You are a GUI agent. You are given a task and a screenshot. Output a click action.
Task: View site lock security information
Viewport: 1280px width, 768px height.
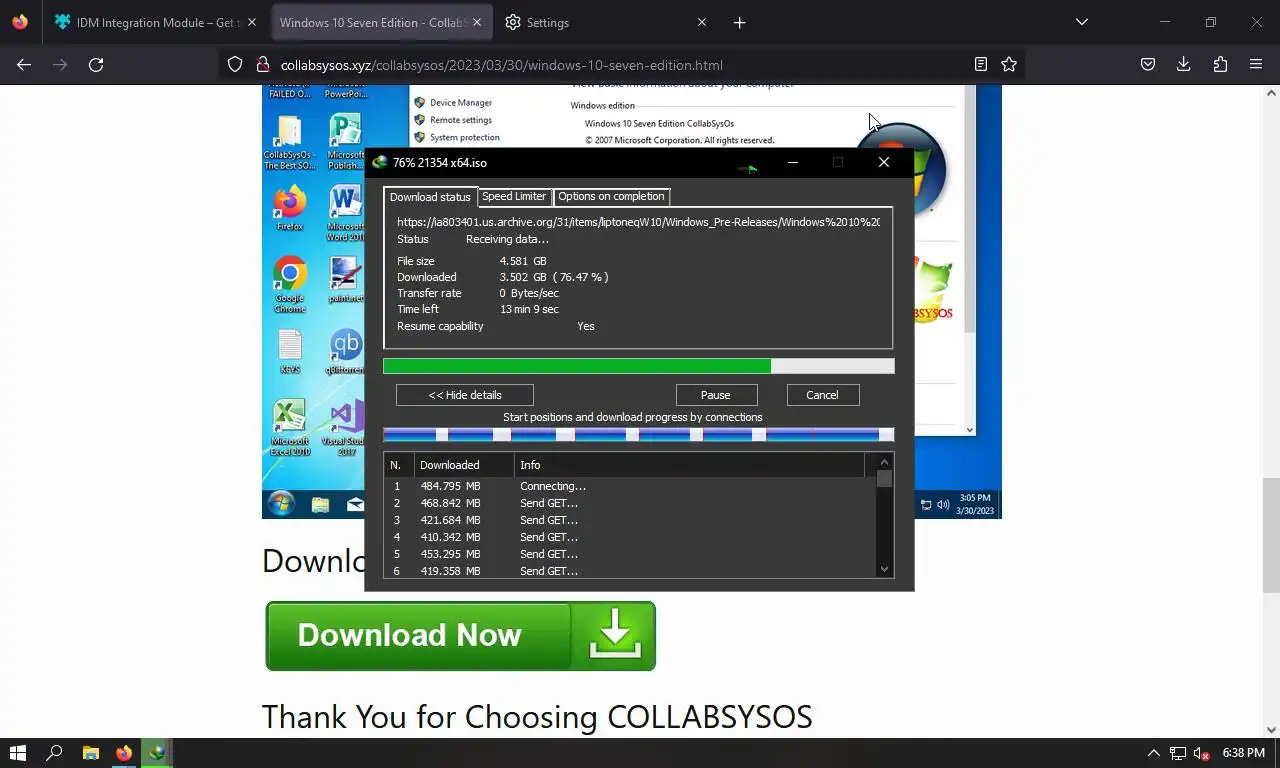pos(263,64)
